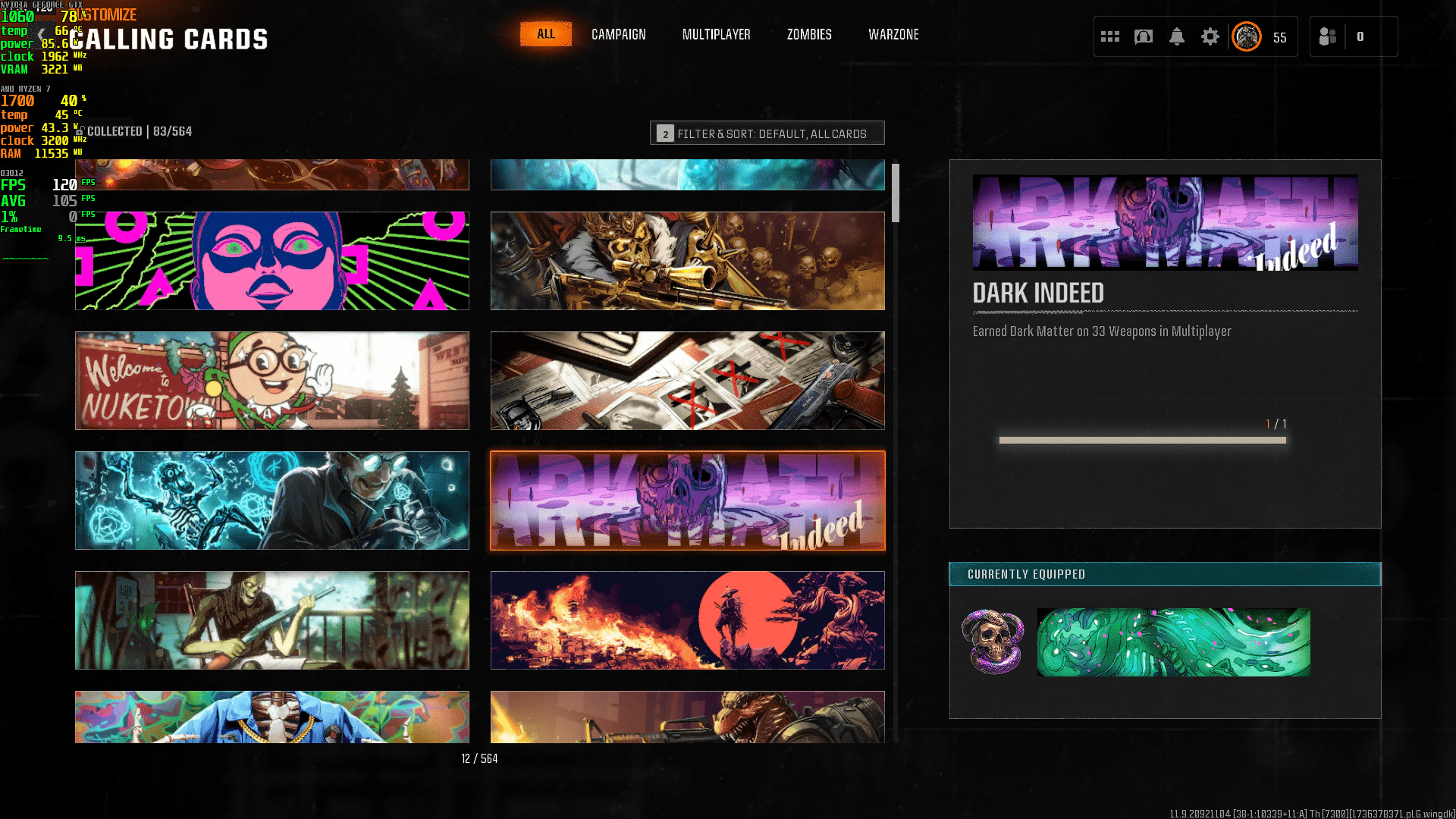
Task: Switch to the Zombies tab
Action: coord(809,34)
